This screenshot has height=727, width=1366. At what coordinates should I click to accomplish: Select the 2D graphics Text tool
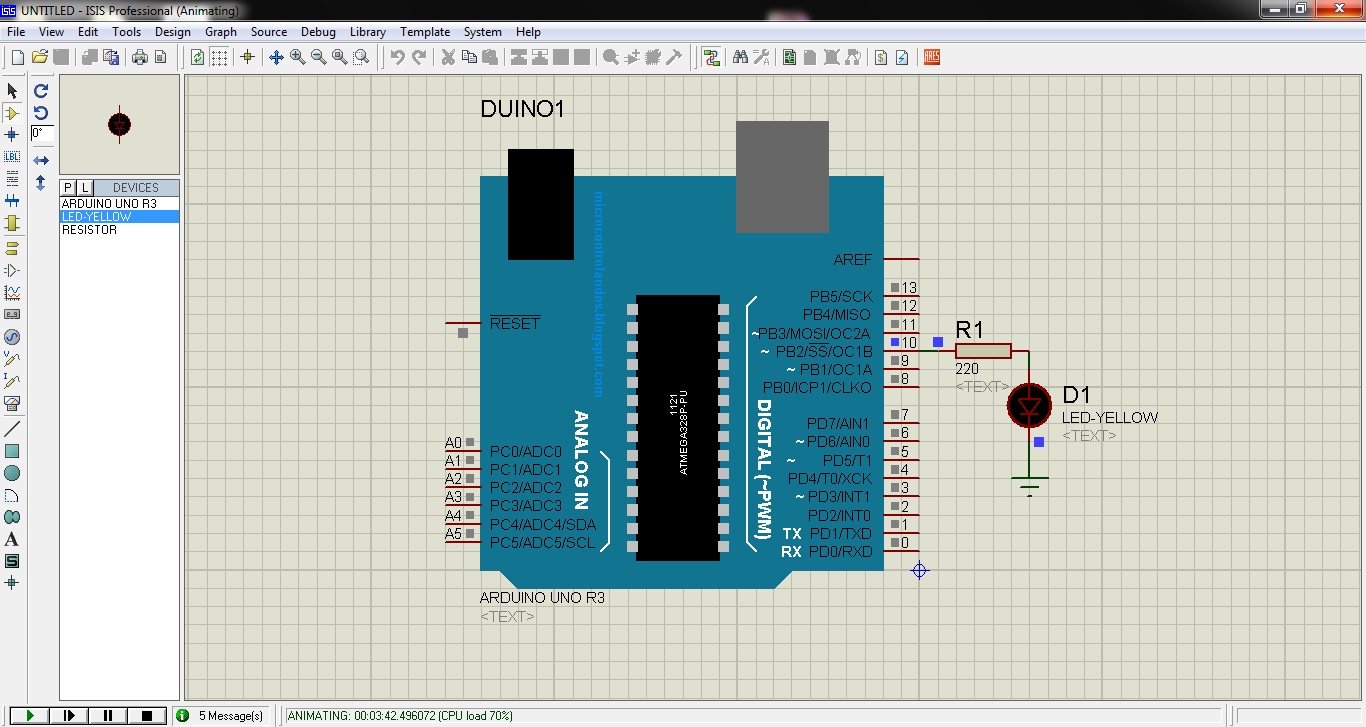12,539
